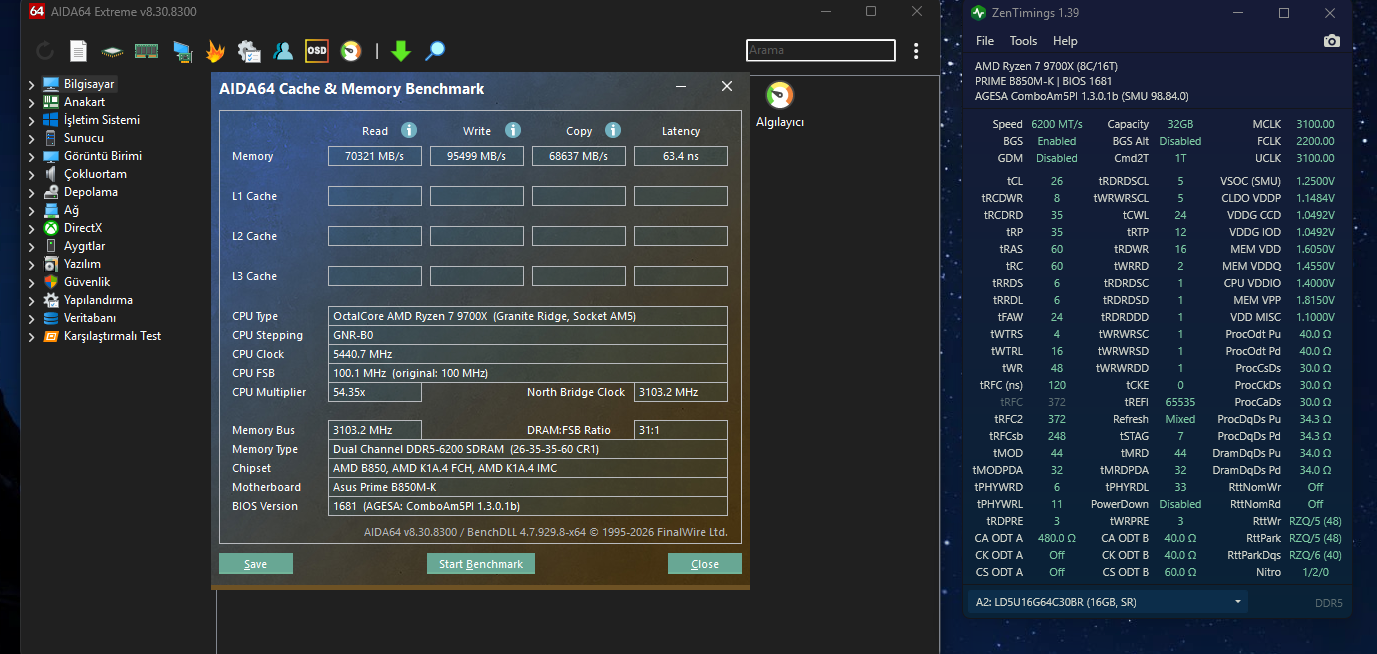This screenshot has width=1377, height=654.
Task: Select the İşletim Sistemi Windows icon
Action: point(51,120)
